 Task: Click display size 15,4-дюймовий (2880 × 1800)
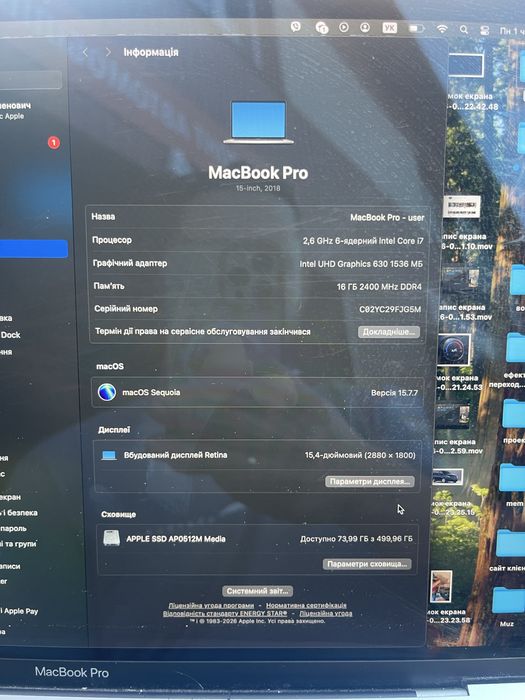click(360, 455)
